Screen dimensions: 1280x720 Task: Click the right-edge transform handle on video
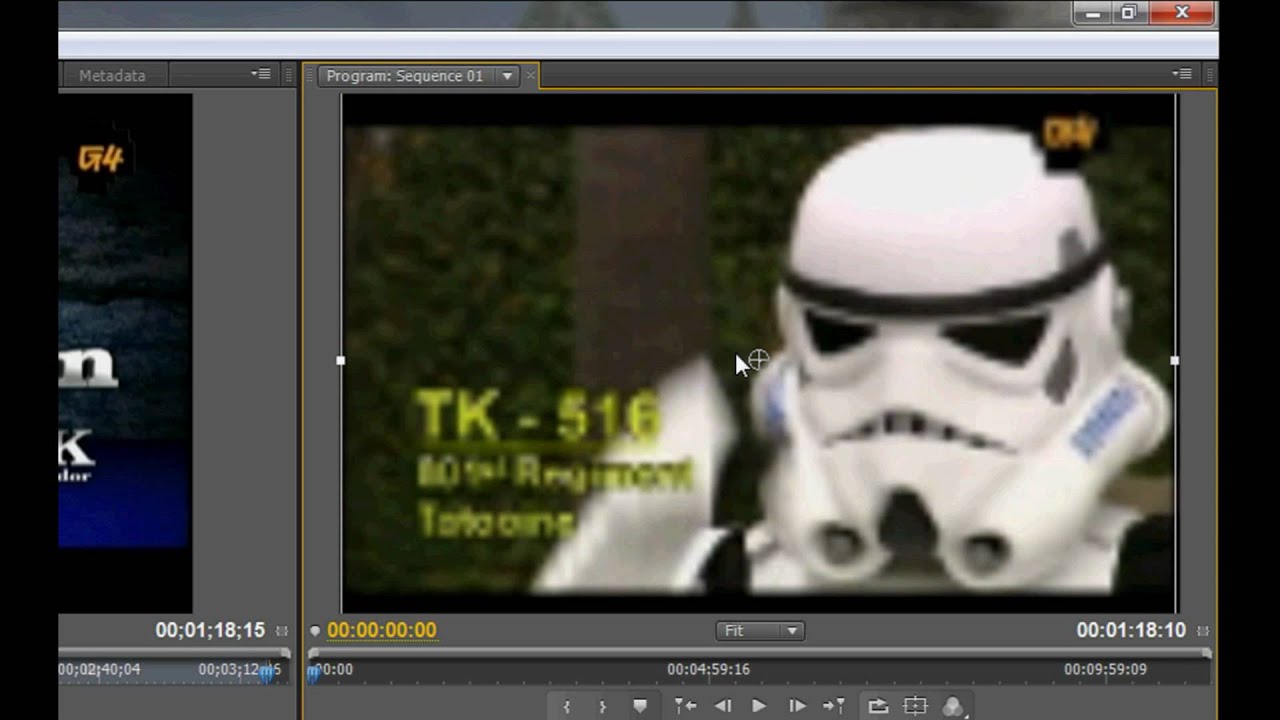(x=1175, y=361)
